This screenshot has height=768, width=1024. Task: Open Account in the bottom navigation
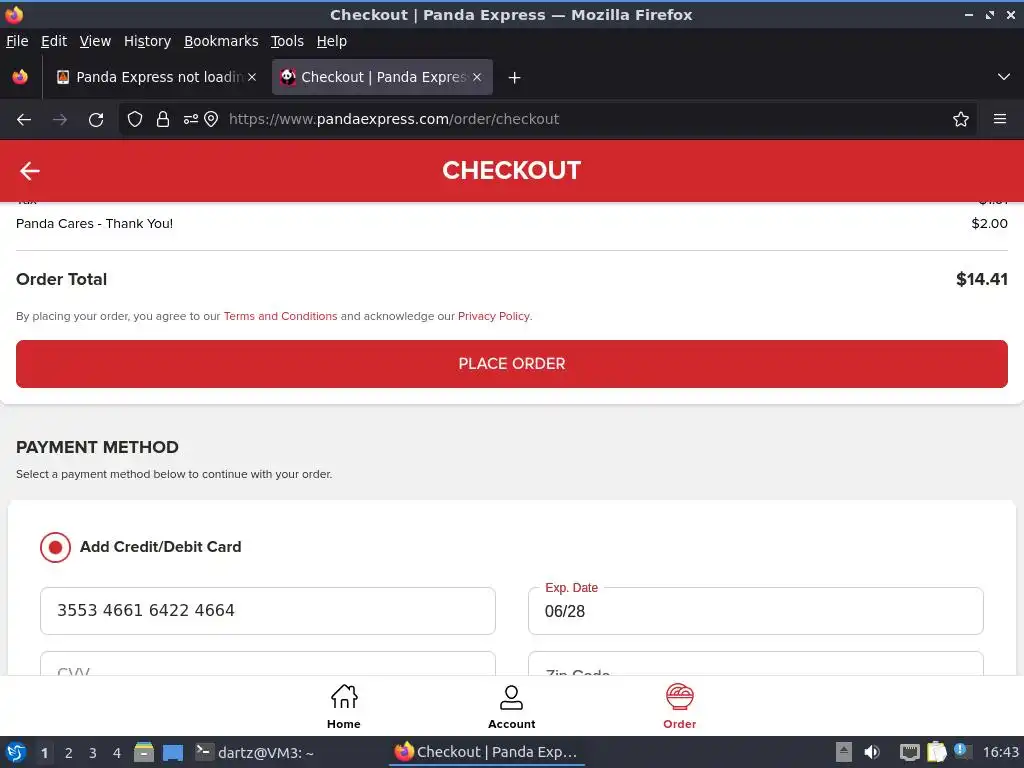511,707
